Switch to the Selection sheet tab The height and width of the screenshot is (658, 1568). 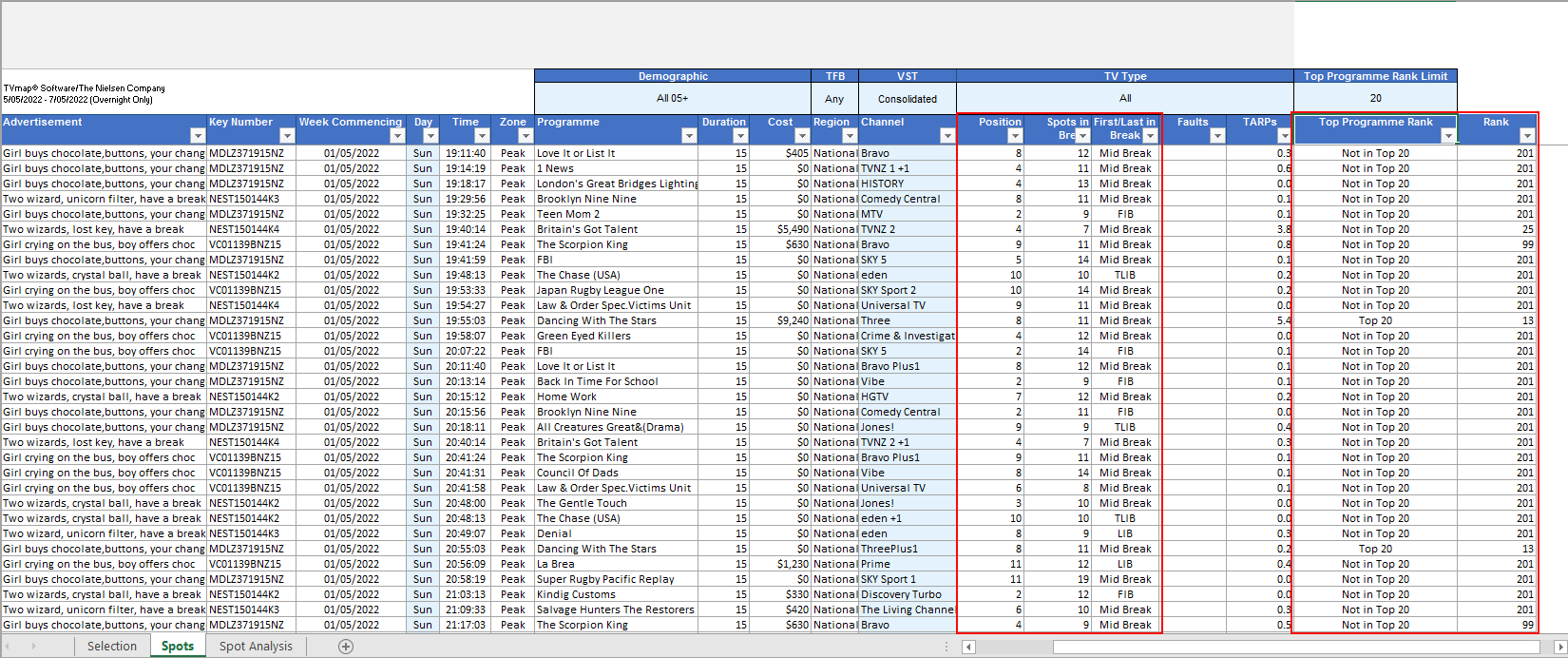coord(112,647)
